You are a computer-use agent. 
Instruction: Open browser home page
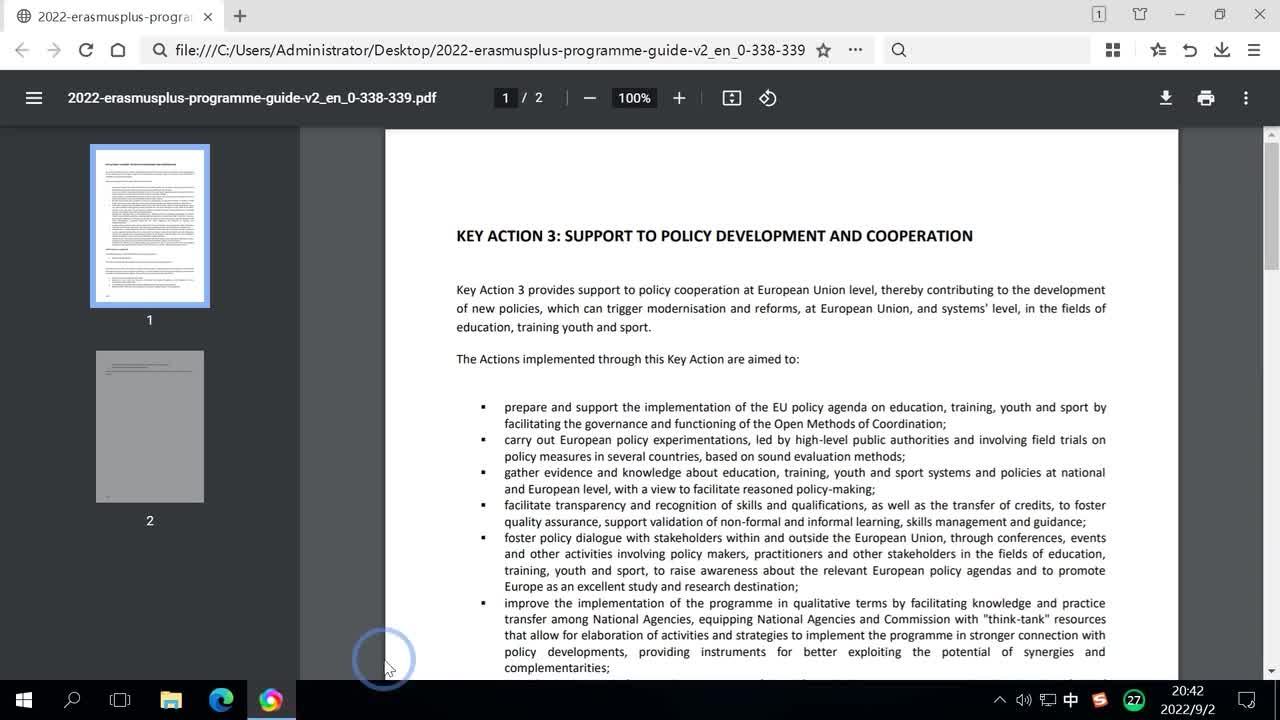pos(118,50)
